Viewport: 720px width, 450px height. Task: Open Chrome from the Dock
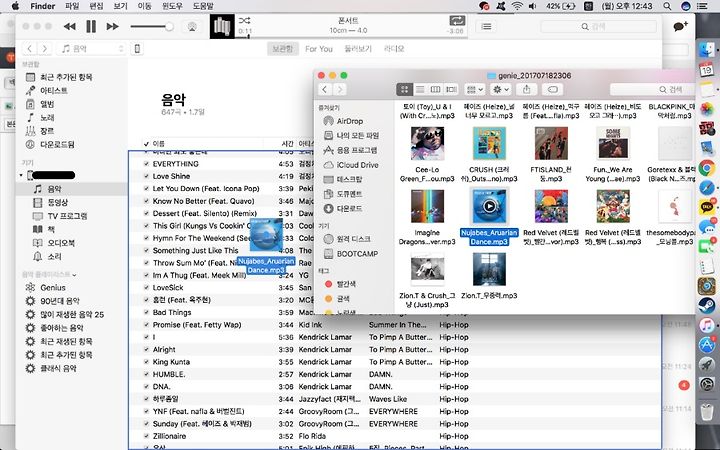(x=707, y=169)
